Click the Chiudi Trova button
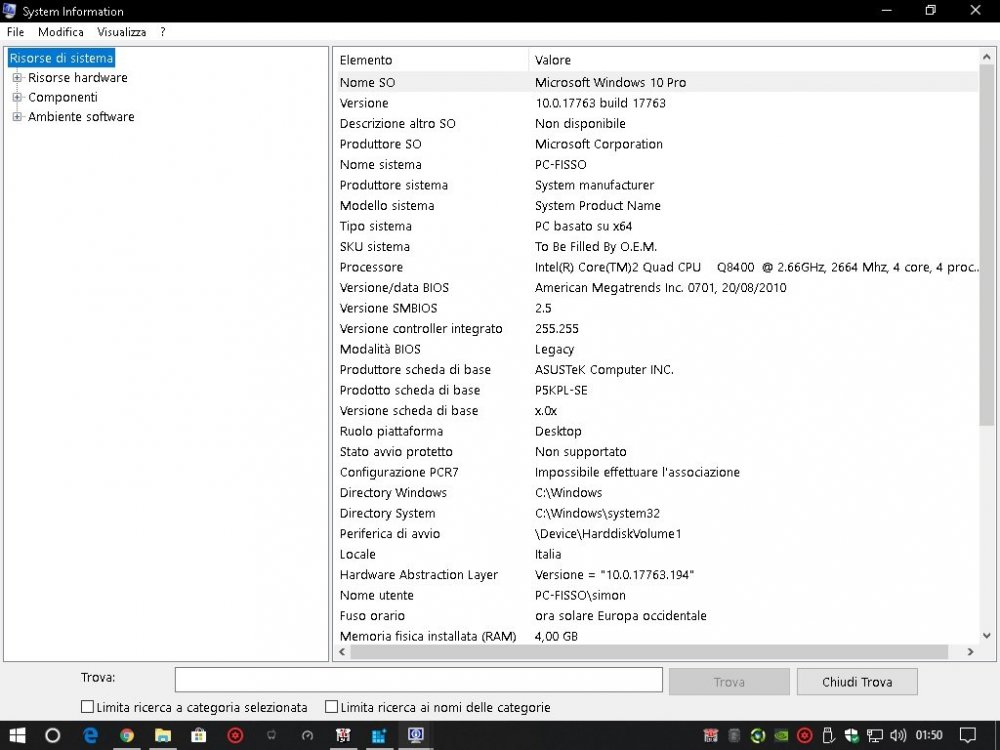This screenshot has height=750, width=1000. [857, 682]
